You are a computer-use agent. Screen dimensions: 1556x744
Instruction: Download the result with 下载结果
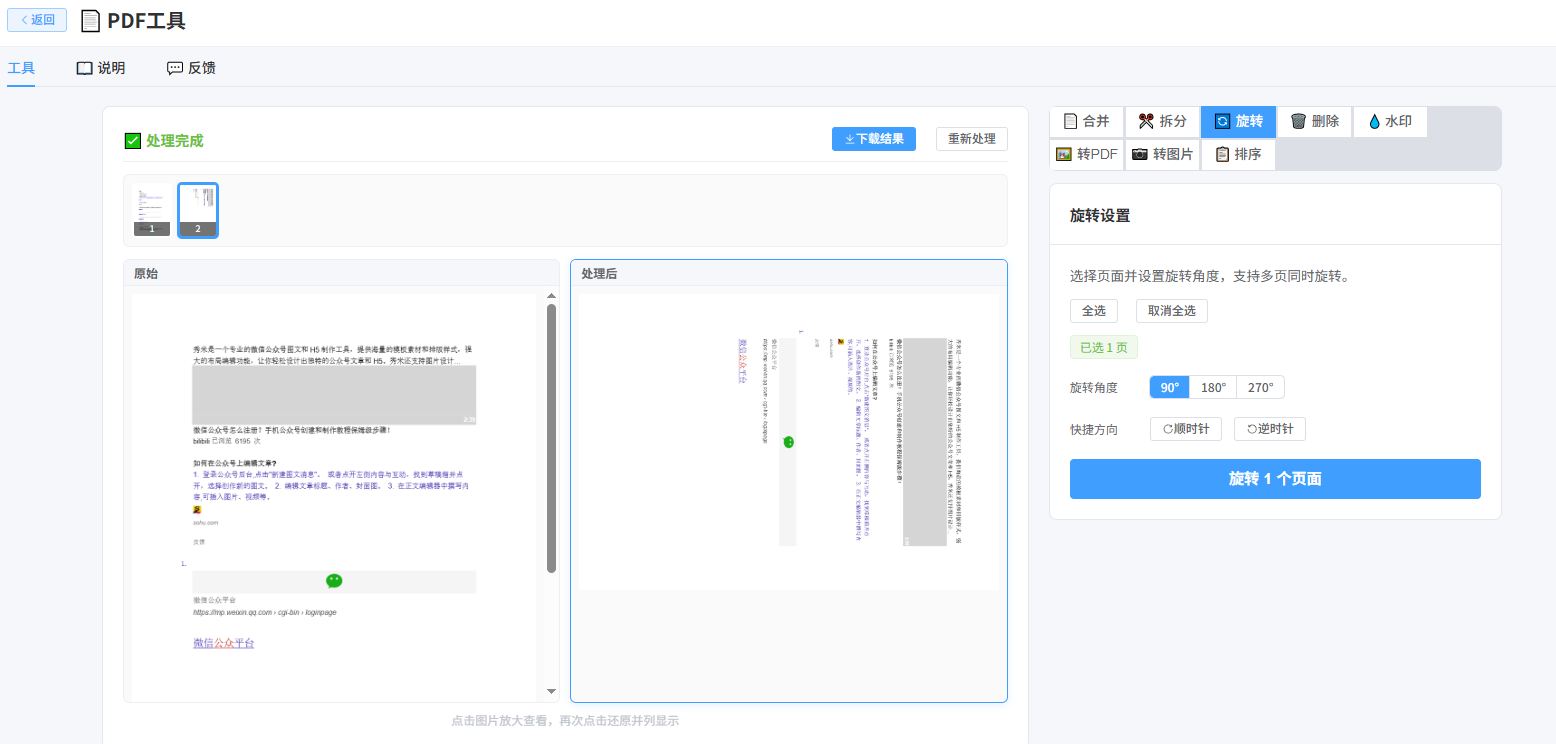(874, 139)
